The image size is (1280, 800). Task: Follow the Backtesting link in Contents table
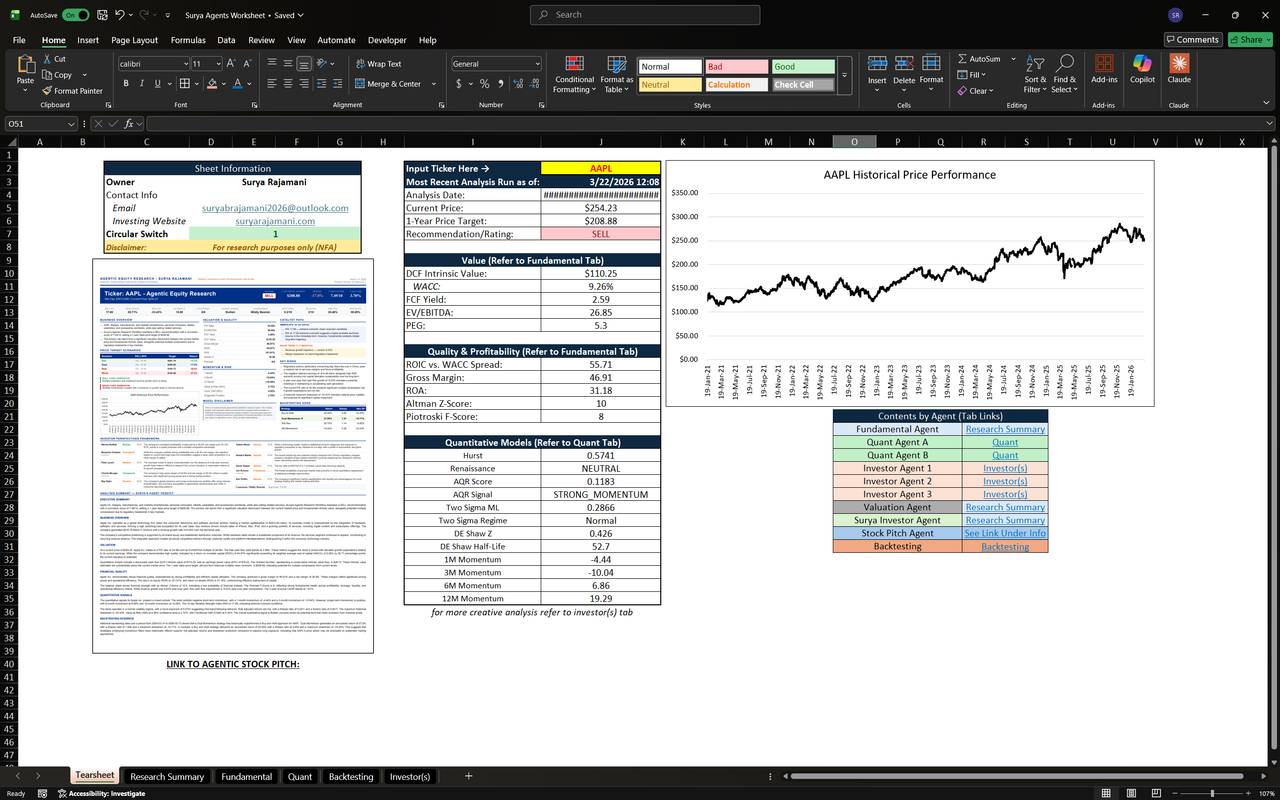[1004, 546]
